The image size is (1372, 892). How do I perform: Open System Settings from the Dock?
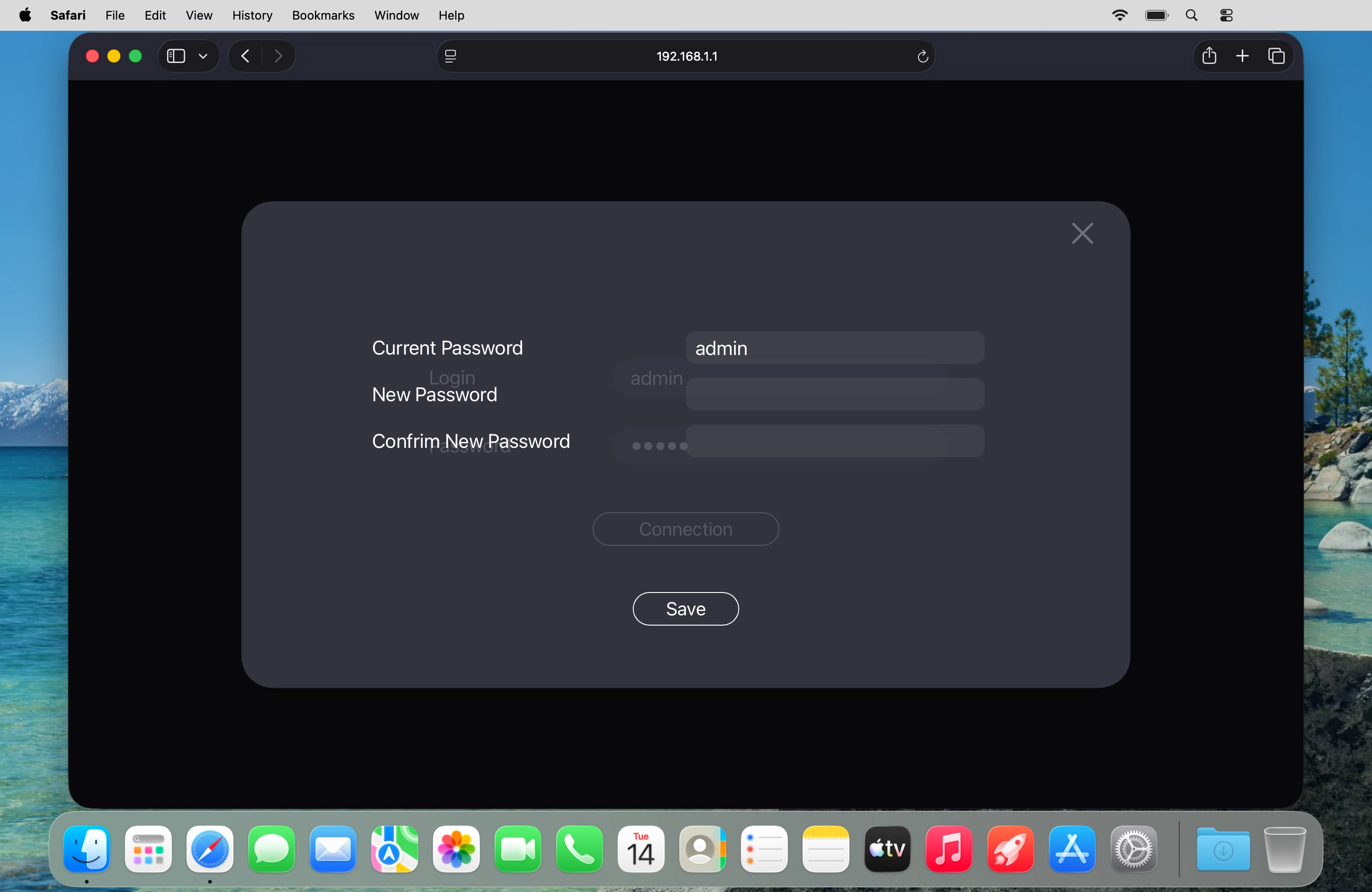point(1134,850)
